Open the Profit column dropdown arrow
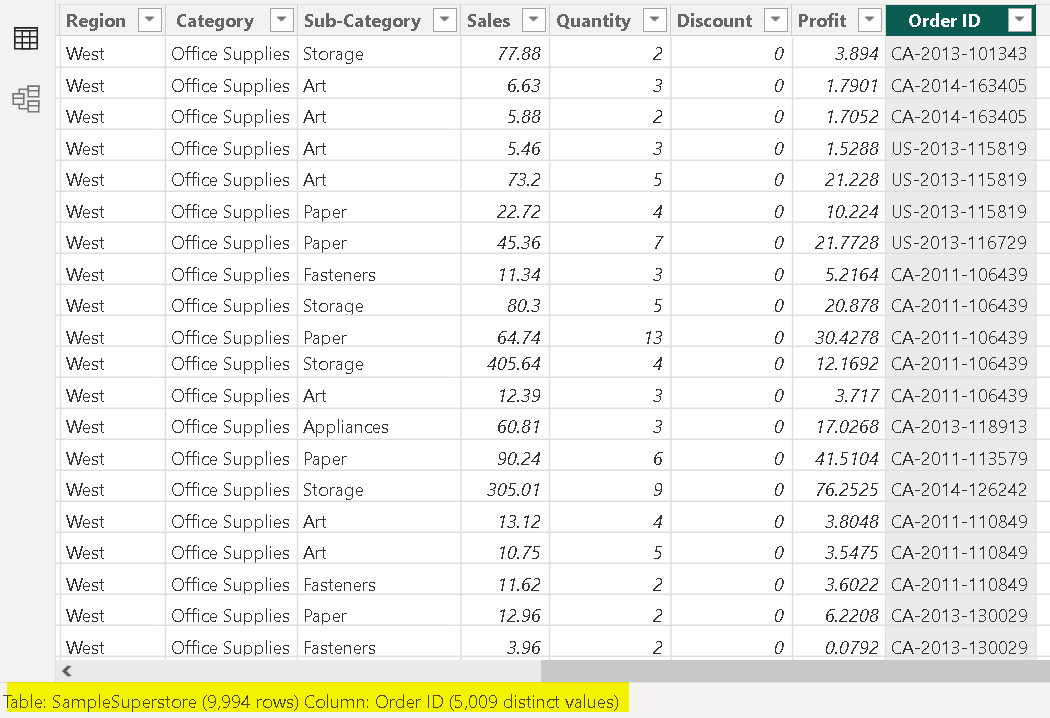The width and height of the screenshot is (1050, 718). click(x=870, y=20)
